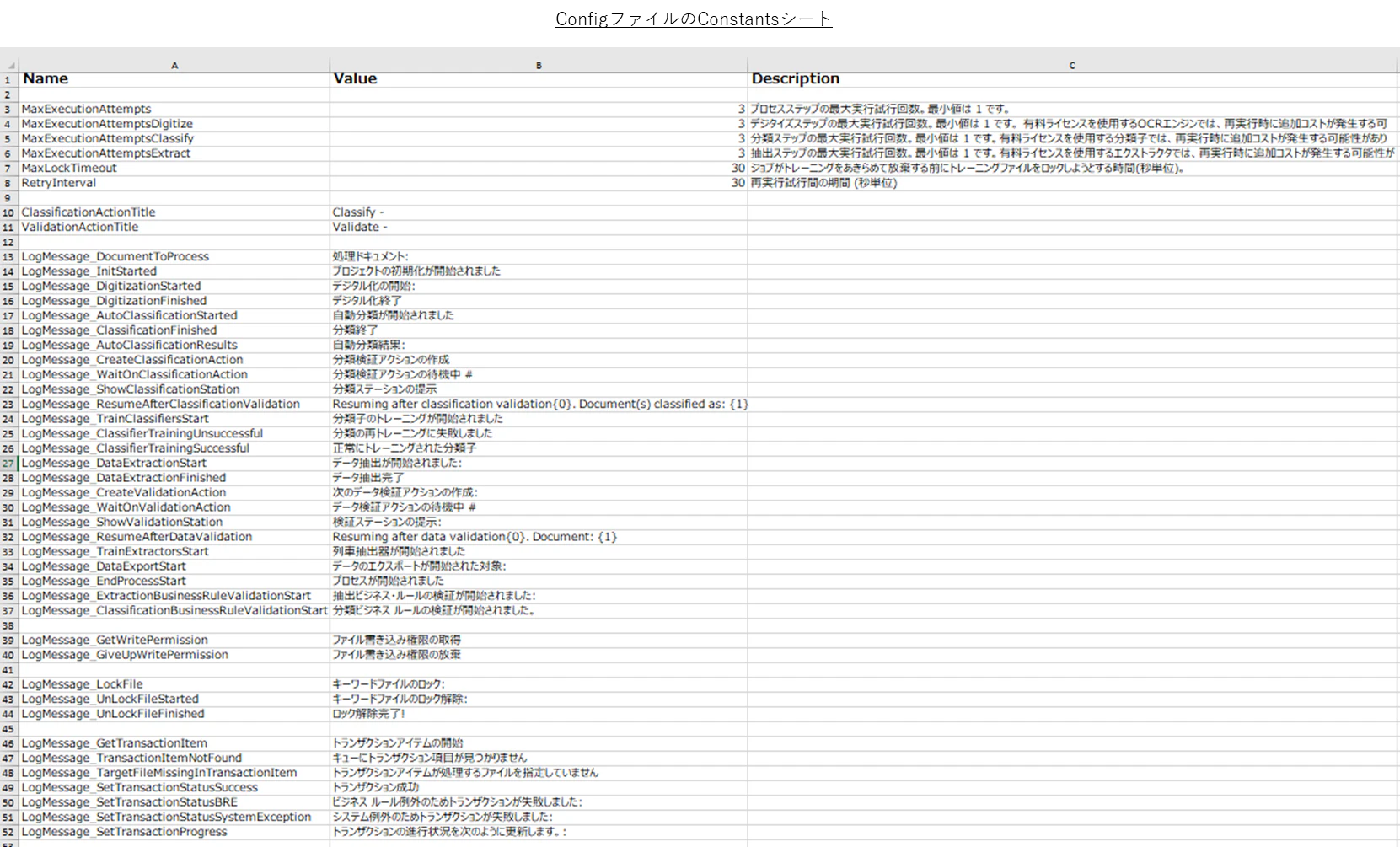Select LogMessage_InitStarted cell
1400x847 pixels.
click(174, 271)
